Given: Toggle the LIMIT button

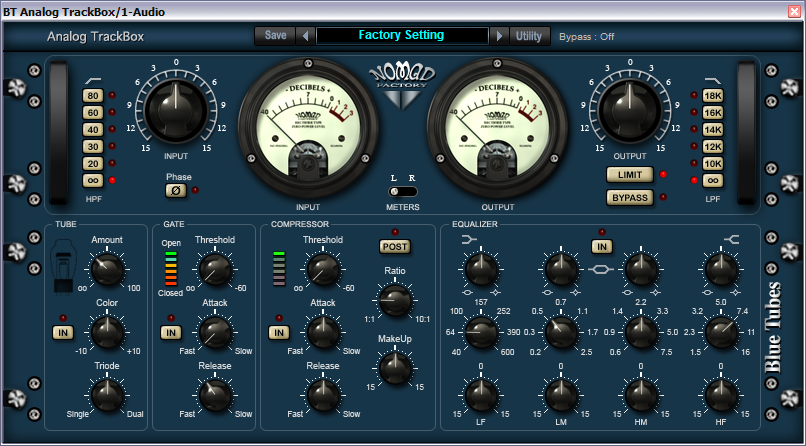Looking at the screenshot, I should [x=630, y=175].
